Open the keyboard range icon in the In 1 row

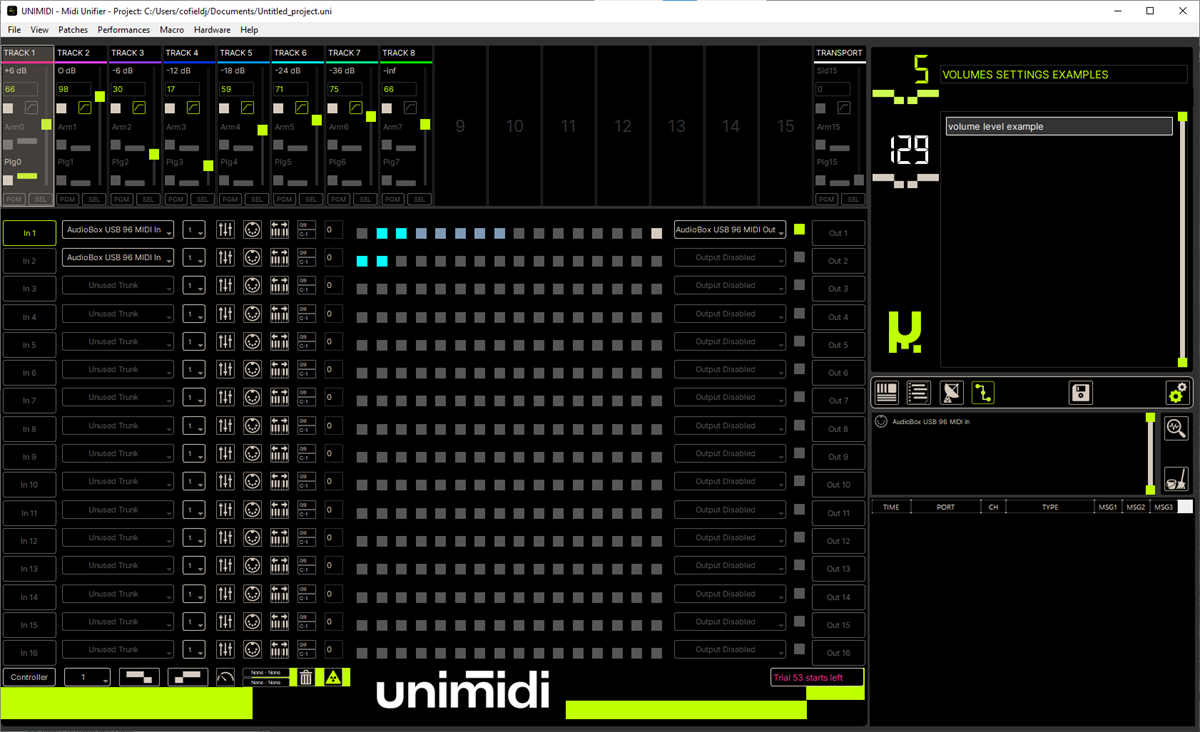click(x=279, y=229)
